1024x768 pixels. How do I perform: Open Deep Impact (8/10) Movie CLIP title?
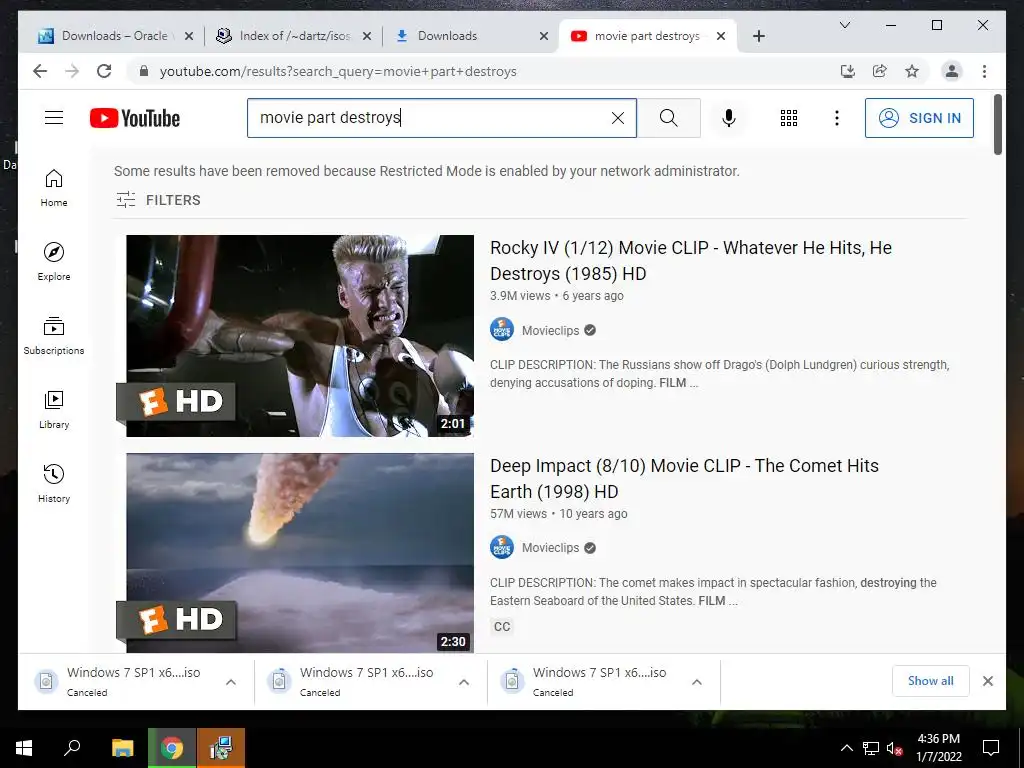pyautogui.click(x=684, y=479)
